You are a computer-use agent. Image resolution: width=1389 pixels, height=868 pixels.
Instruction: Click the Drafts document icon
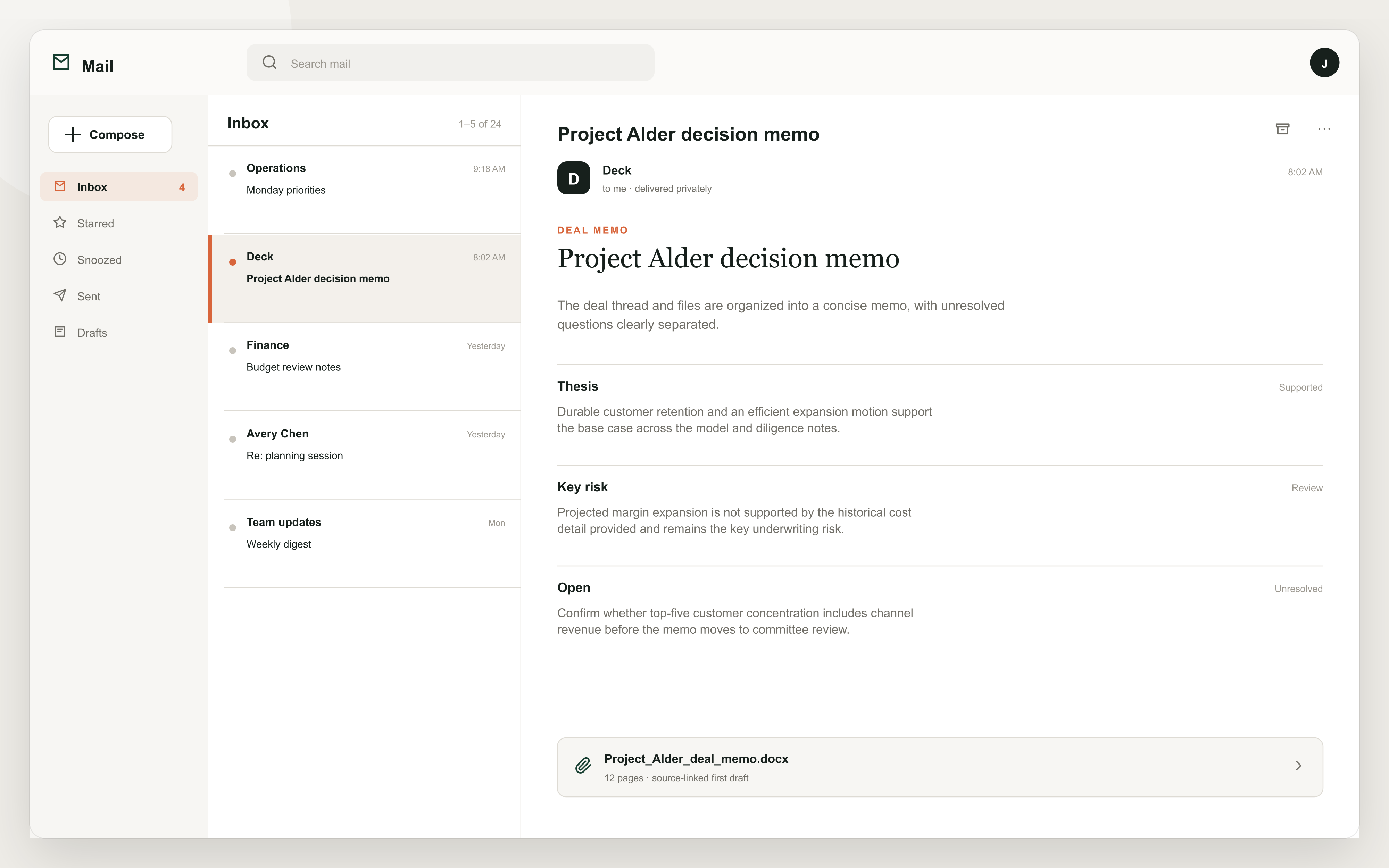[60, 332]
